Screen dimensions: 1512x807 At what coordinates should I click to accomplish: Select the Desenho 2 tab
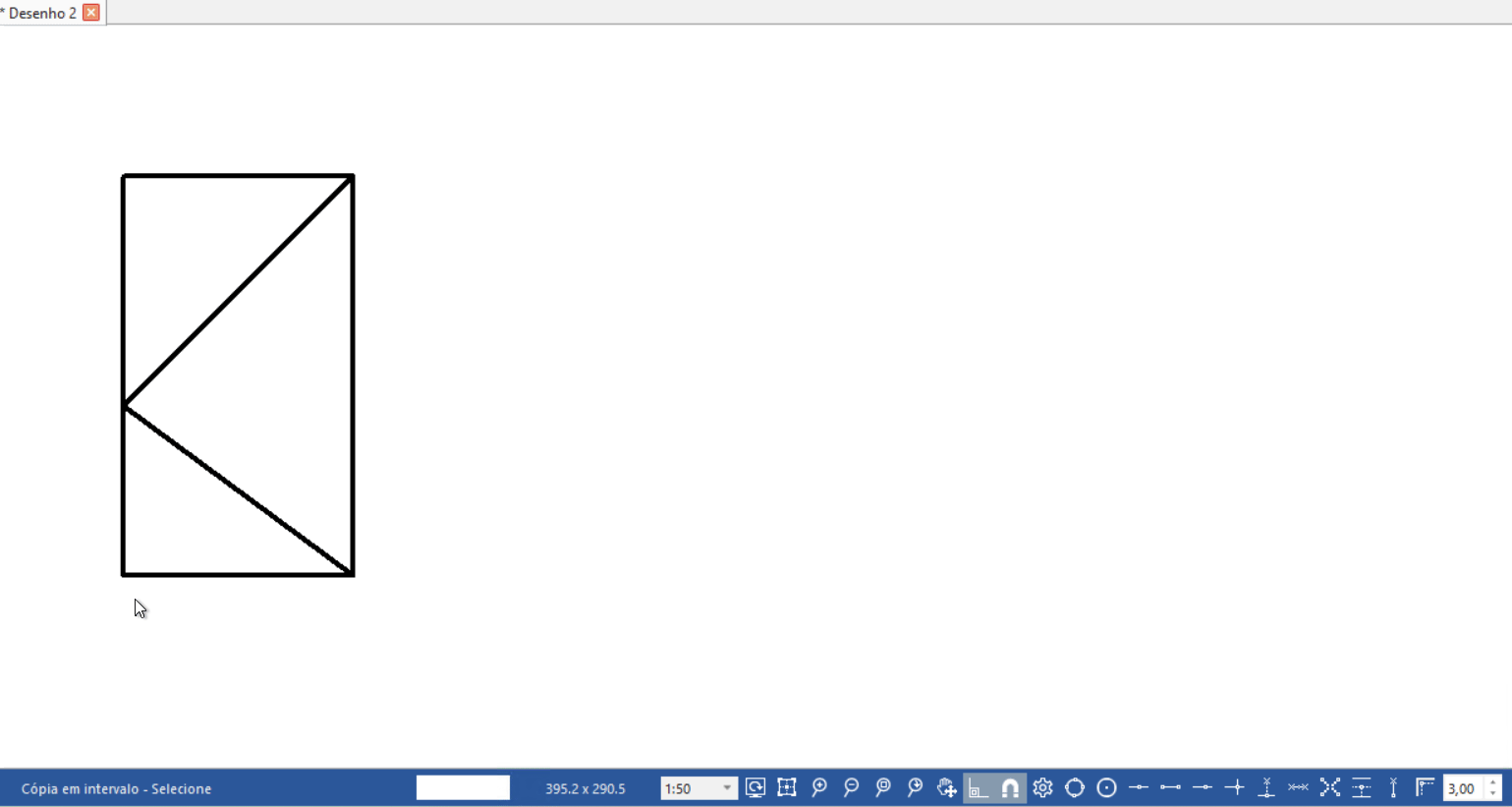[41, 13]
